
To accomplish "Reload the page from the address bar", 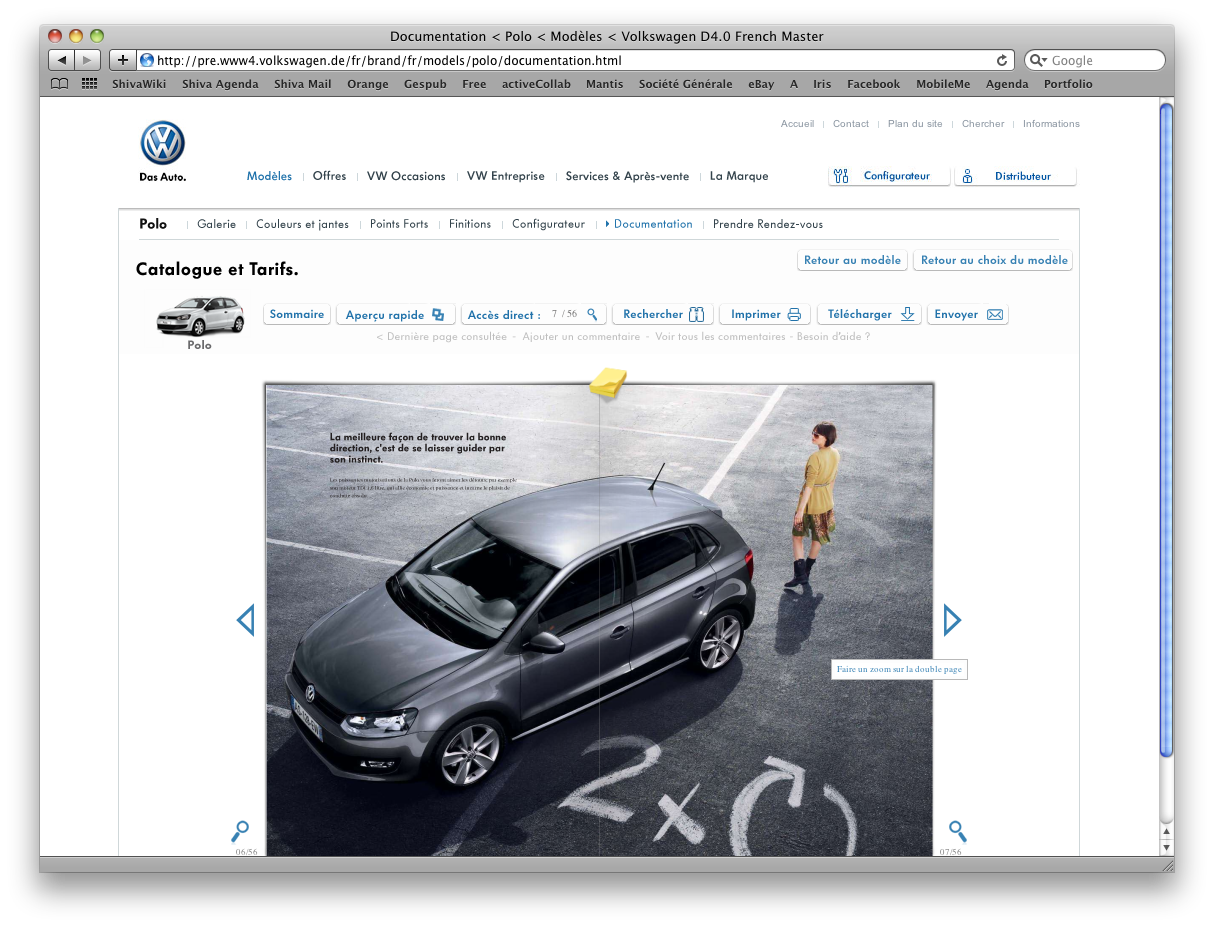I will (x=1001, y=60).
